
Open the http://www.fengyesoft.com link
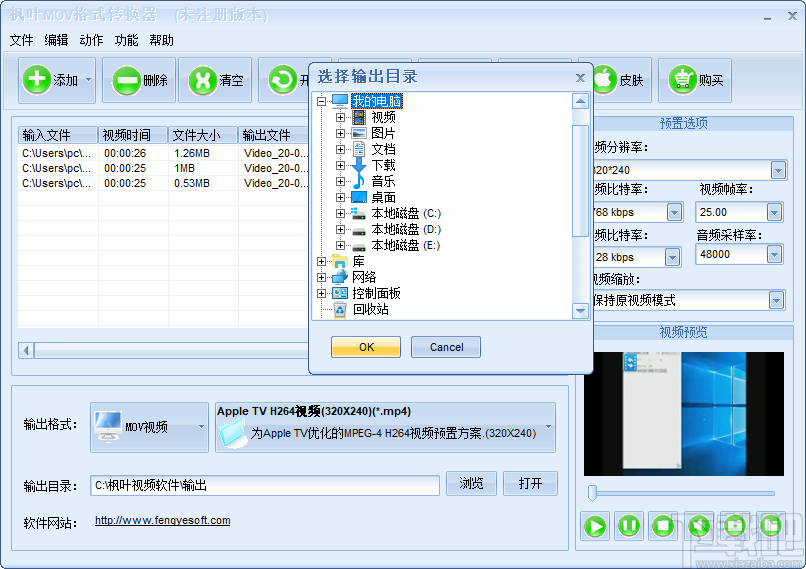[x=162, y=520]
